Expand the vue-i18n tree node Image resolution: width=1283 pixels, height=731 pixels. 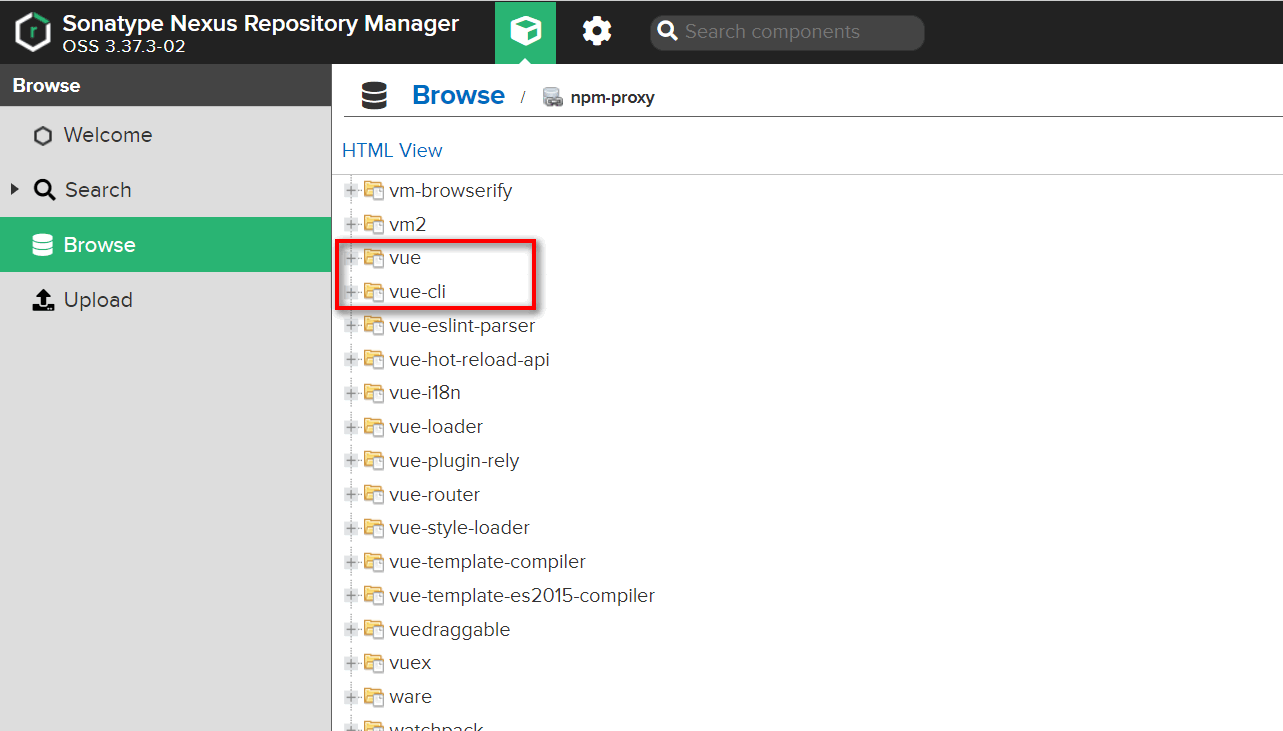pos(351,393)
